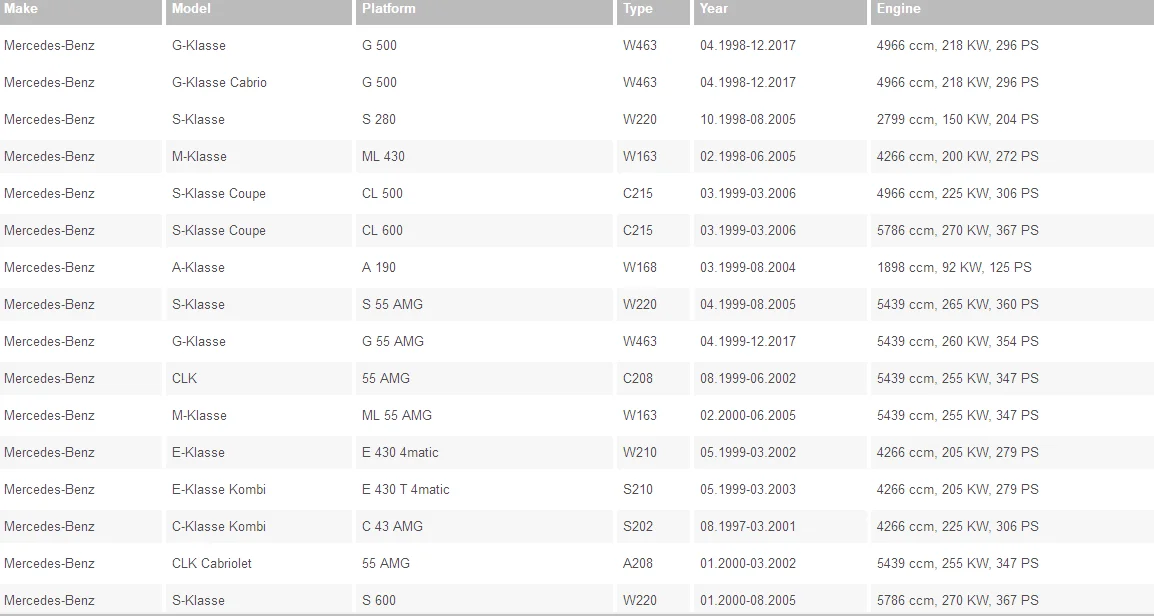Select the CL 600 row platform
Viewport: 1154px width, 616px height.
[484, 230]
